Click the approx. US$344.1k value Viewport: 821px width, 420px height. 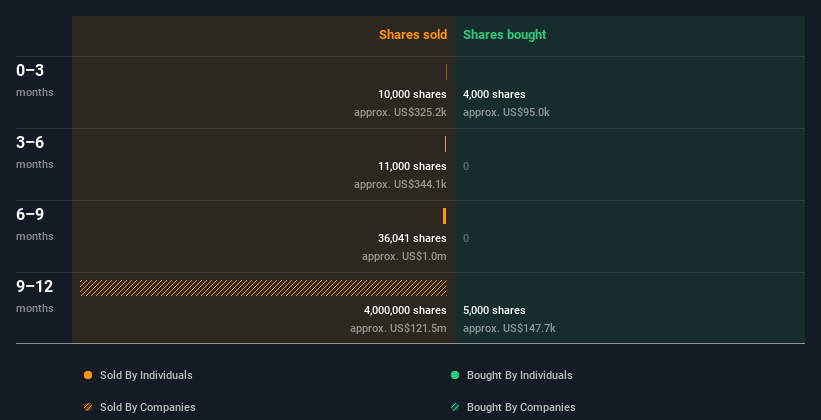[400, 184]
